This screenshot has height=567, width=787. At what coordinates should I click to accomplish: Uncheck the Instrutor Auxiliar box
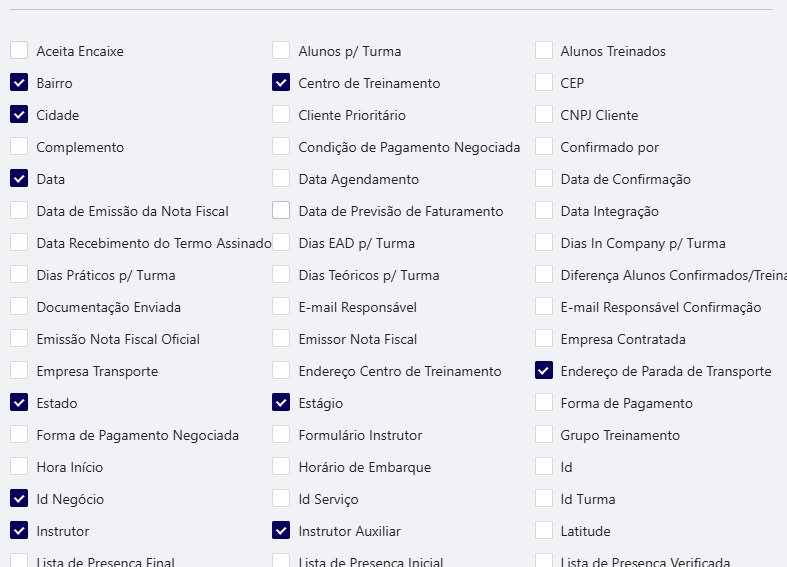pos(281,531)
